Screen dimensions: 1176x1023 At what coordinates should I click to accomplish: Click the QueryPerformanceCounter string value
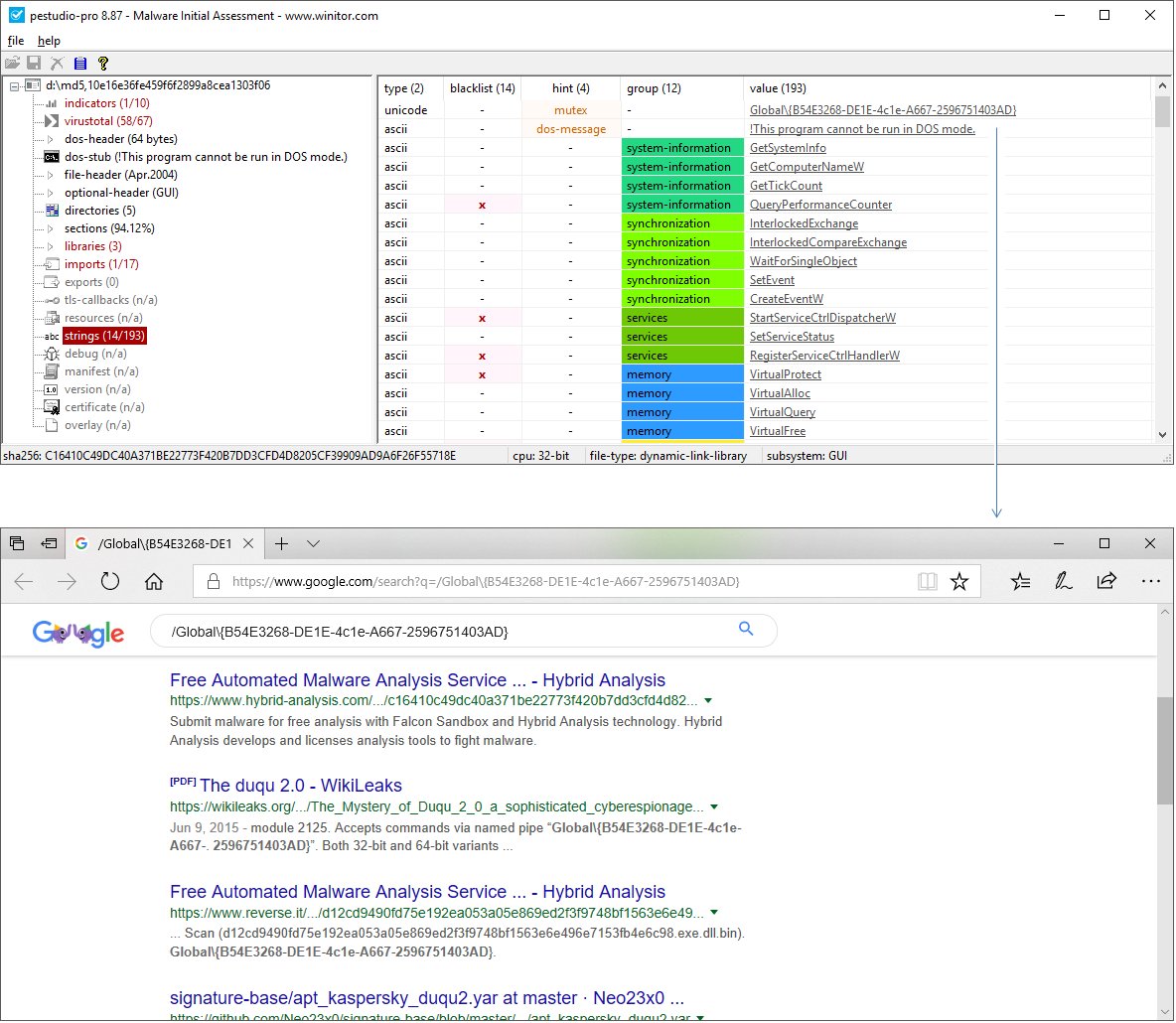[820, 205]
